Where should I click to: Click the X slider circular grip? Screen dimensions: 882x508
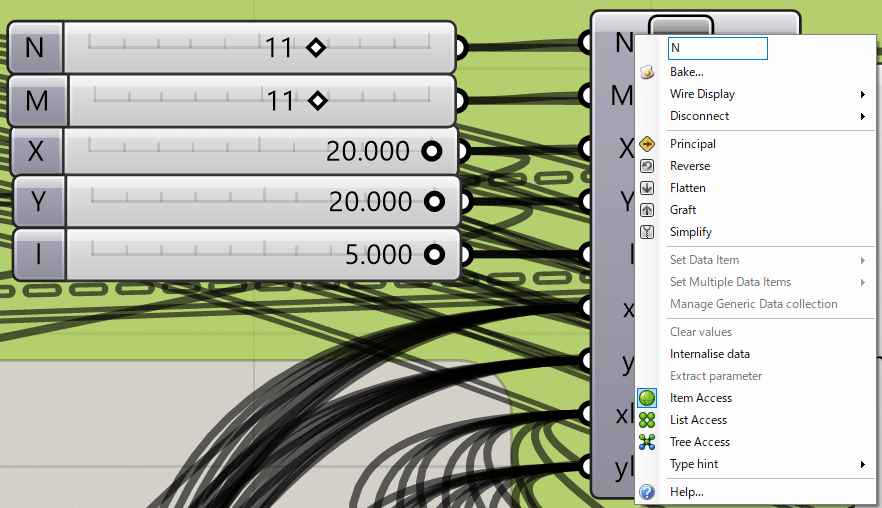[x=432, y=151]
